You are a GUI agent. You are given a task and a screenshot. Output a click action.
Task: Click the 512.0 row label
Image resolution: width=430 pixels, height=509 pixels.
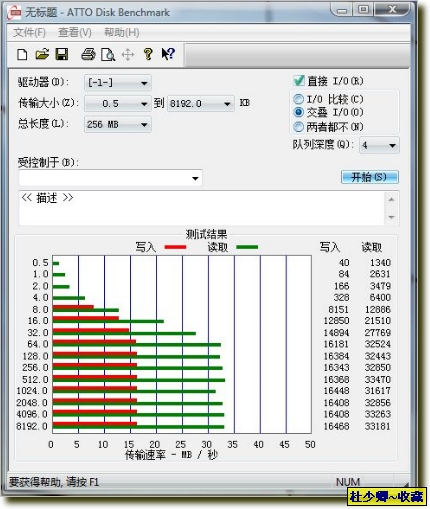[35, 379]
